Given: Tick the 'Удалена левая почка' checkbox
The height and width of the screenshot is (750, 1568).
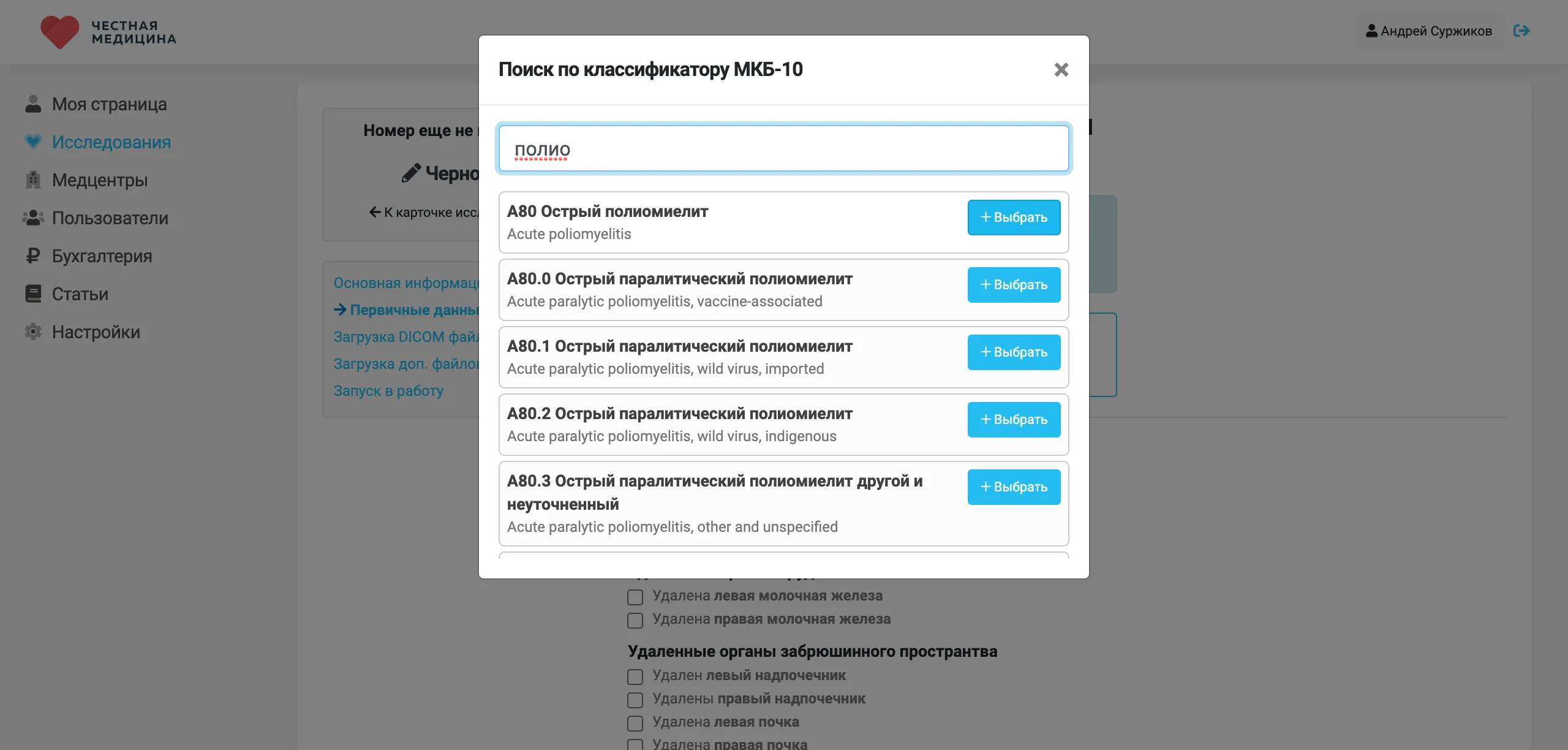Looking at the screenshot, I should coord(635,723).
